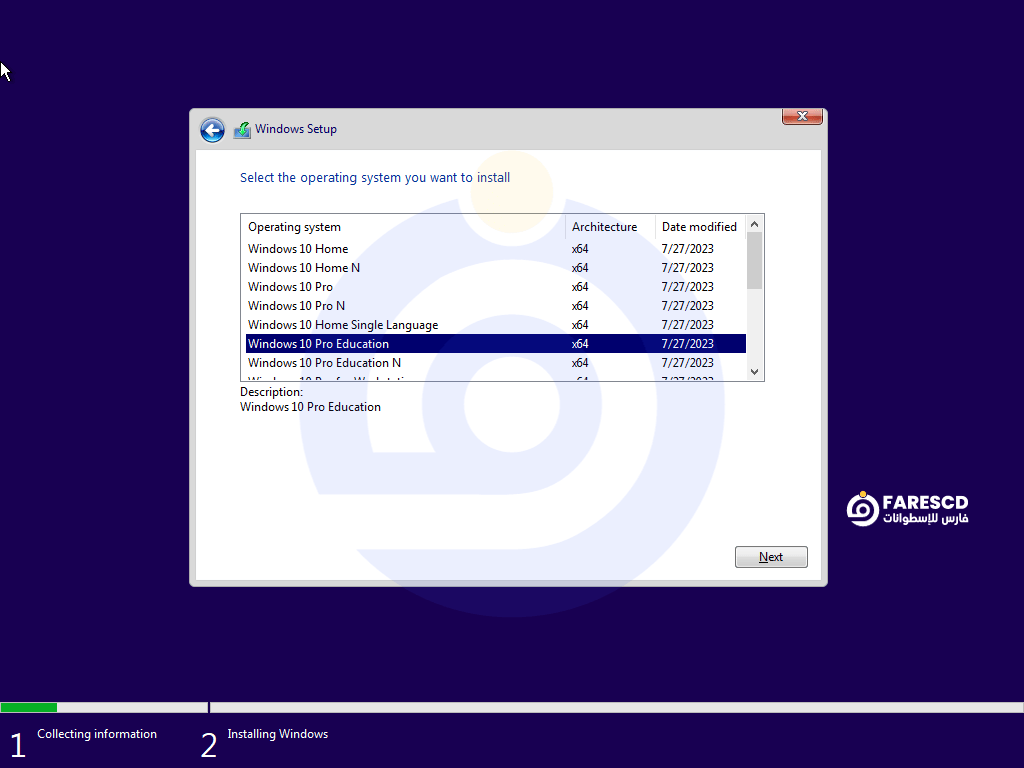Go back using the blue arrow button
1024x768 pixels.
(x=212, y=130)
